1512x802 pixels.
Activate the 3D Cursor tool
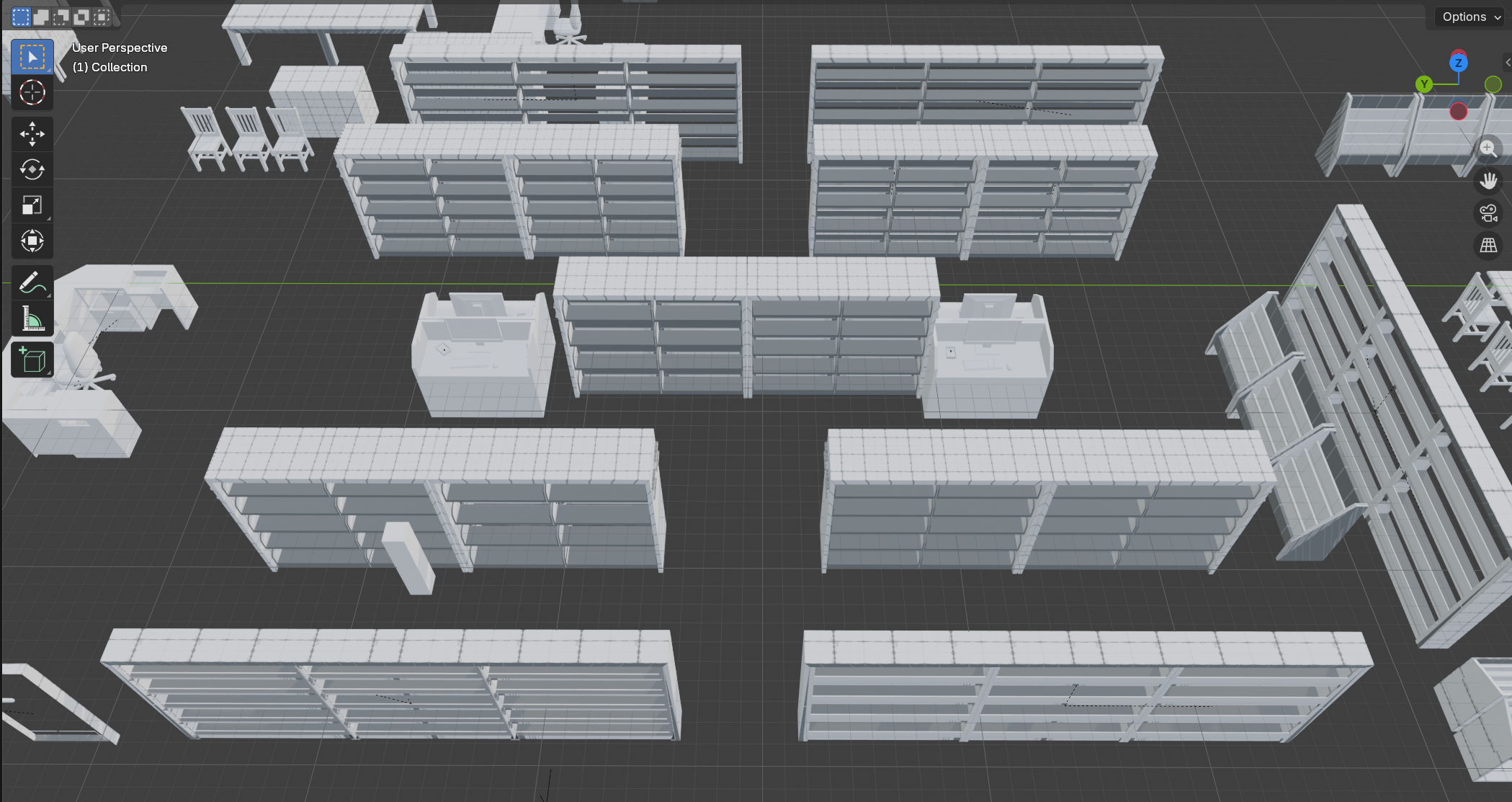pos(32,93)
